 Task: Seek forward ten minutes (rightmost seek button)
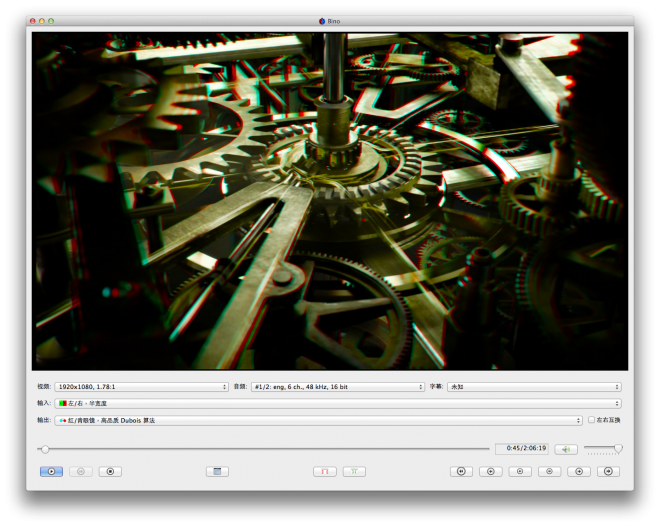[608, 471]
